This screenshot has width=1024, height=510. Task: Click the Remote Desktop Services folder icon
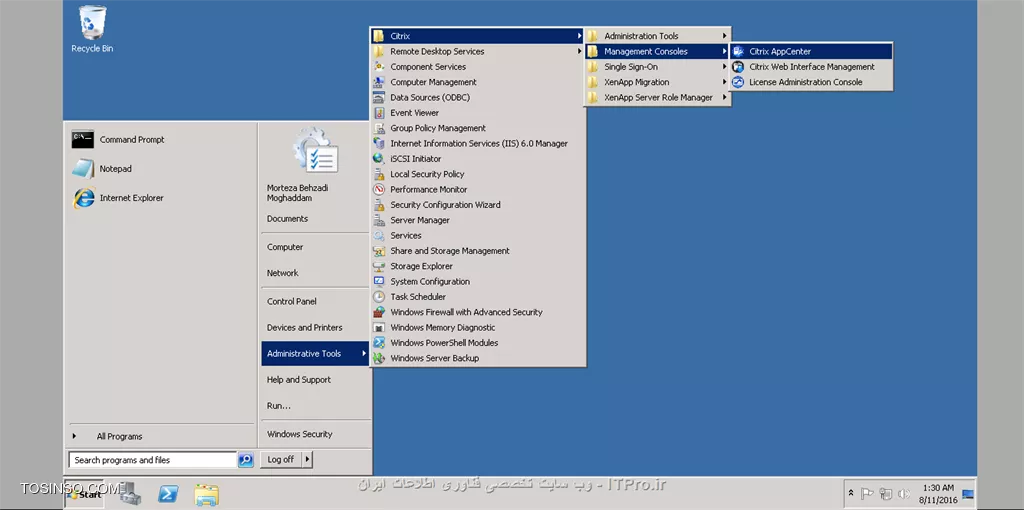tap(379, 52)
